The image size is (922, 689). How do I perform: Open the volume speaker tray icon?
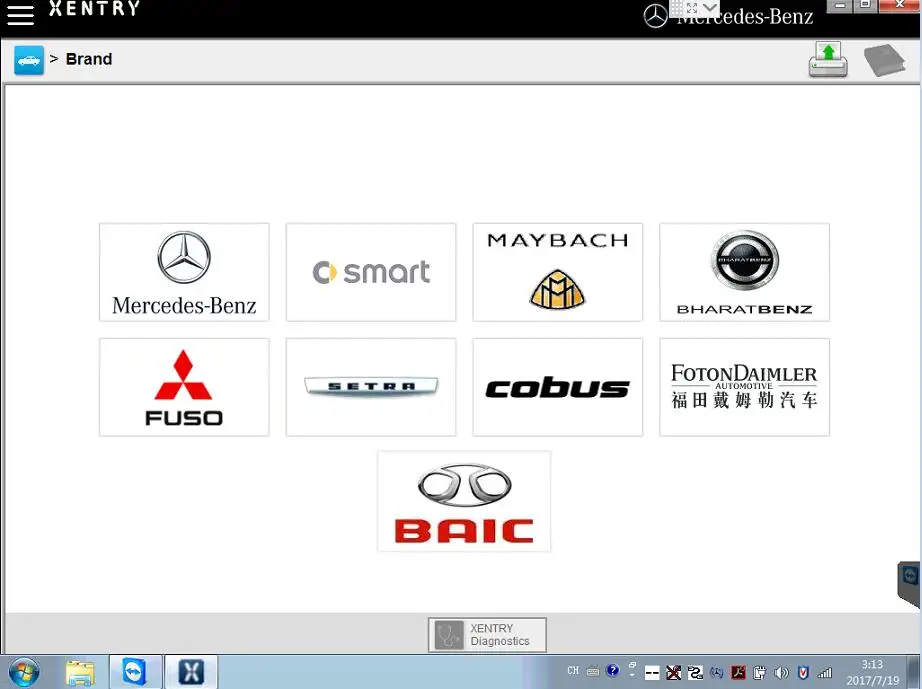(781, 673)
